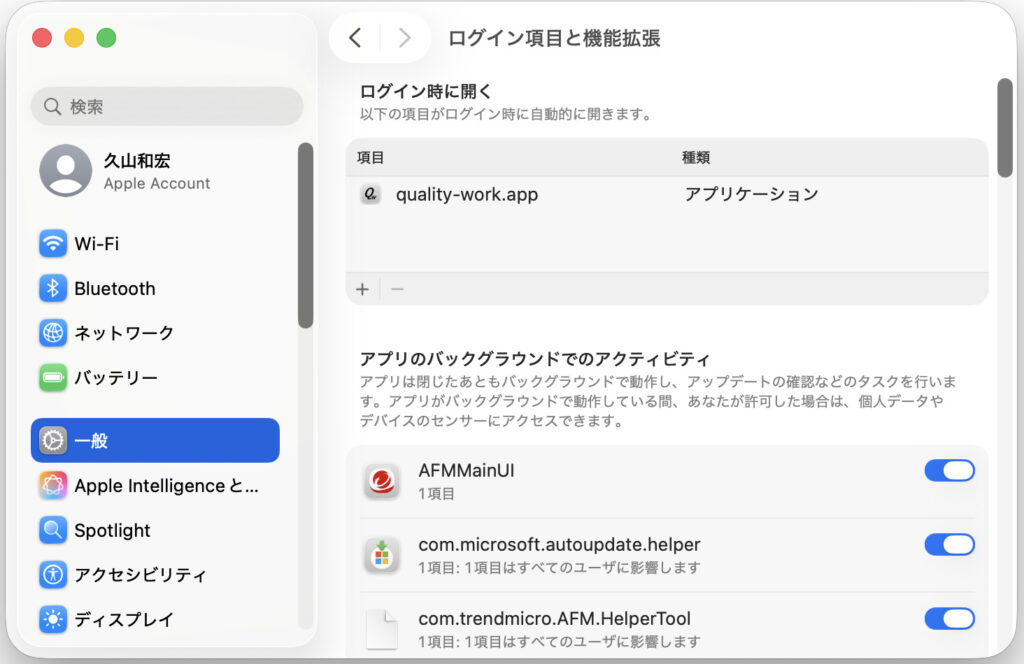Click the Apple Intelligence icon
Screen dimensions: 1024x664
click(x=53, y=486)
